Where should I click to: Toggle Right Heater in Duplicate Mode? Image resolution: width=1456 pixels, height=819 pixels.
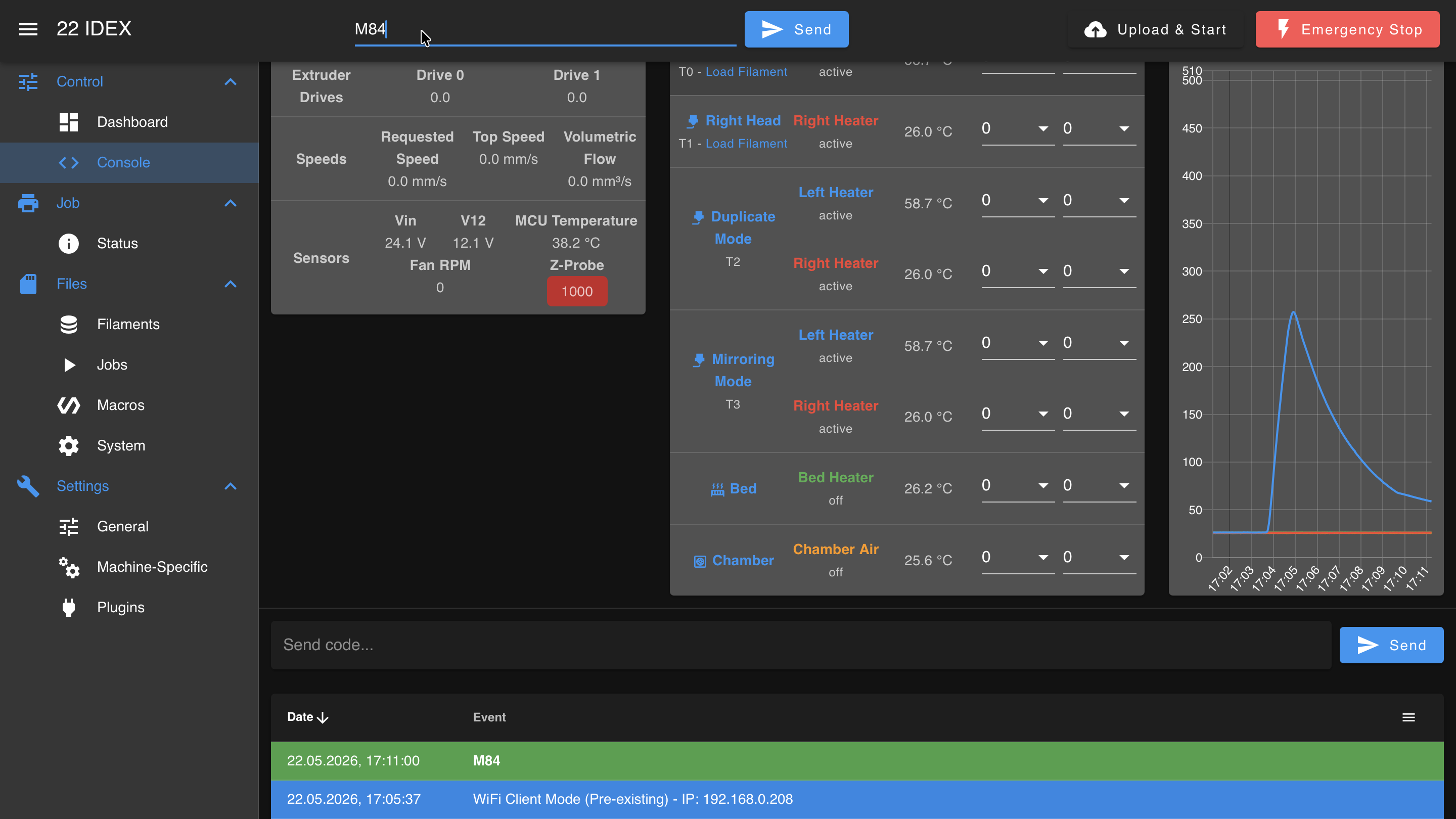coord(835,263)
